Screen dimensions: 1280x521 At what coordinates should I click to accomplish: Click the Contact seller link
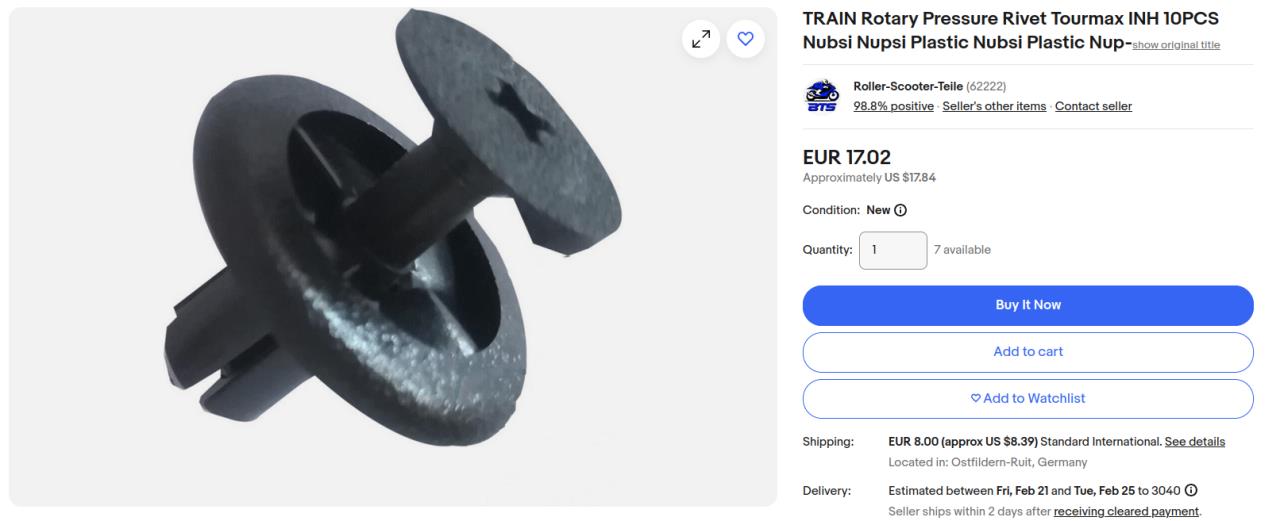tap(1093, 106)
